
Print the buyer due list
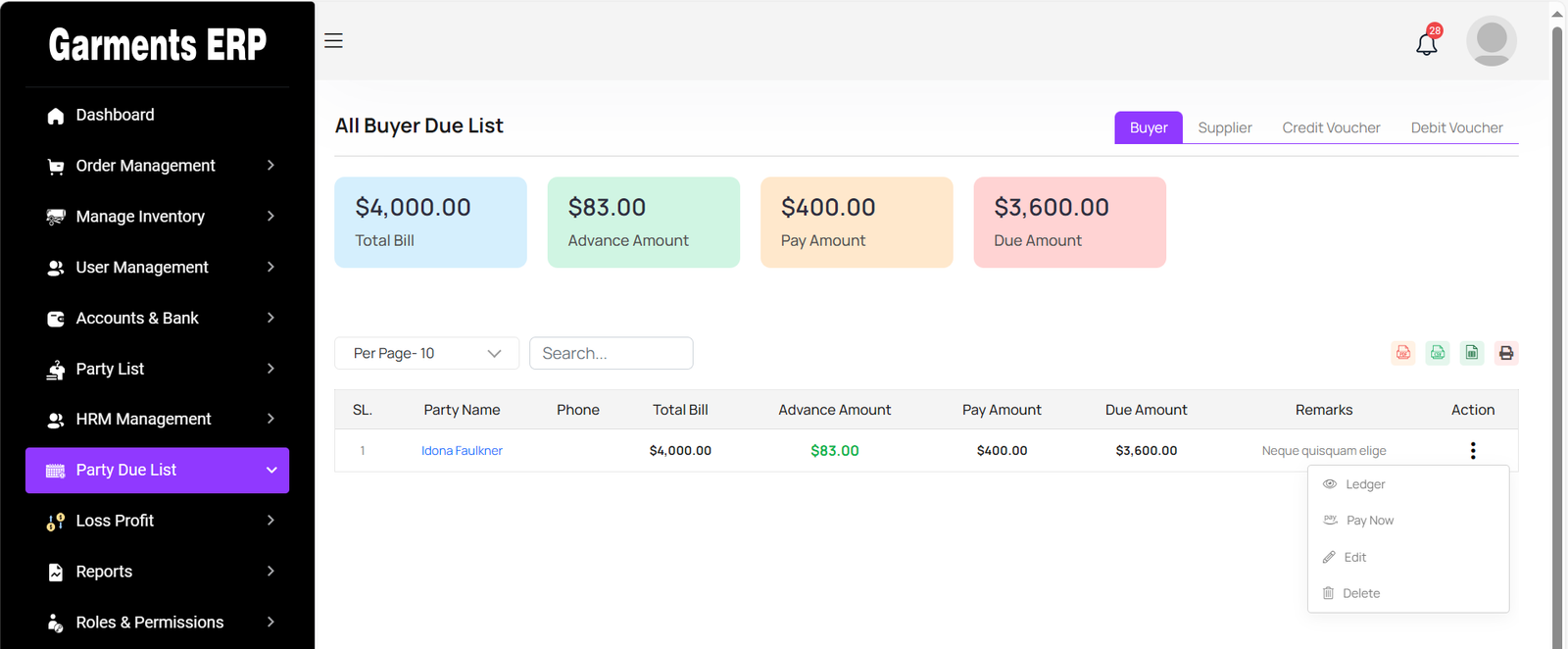click(1506, 353)
